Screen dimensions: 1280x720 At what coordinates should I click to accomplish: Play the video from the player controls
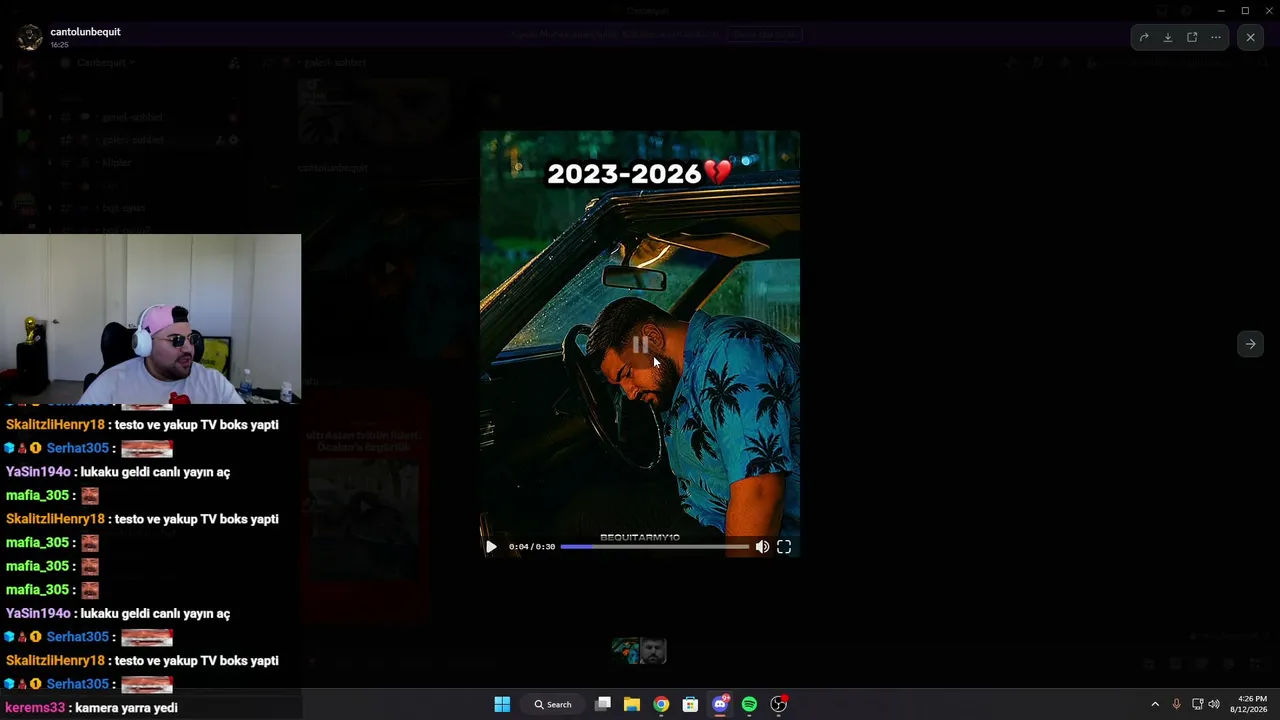[x=491, y=547]
